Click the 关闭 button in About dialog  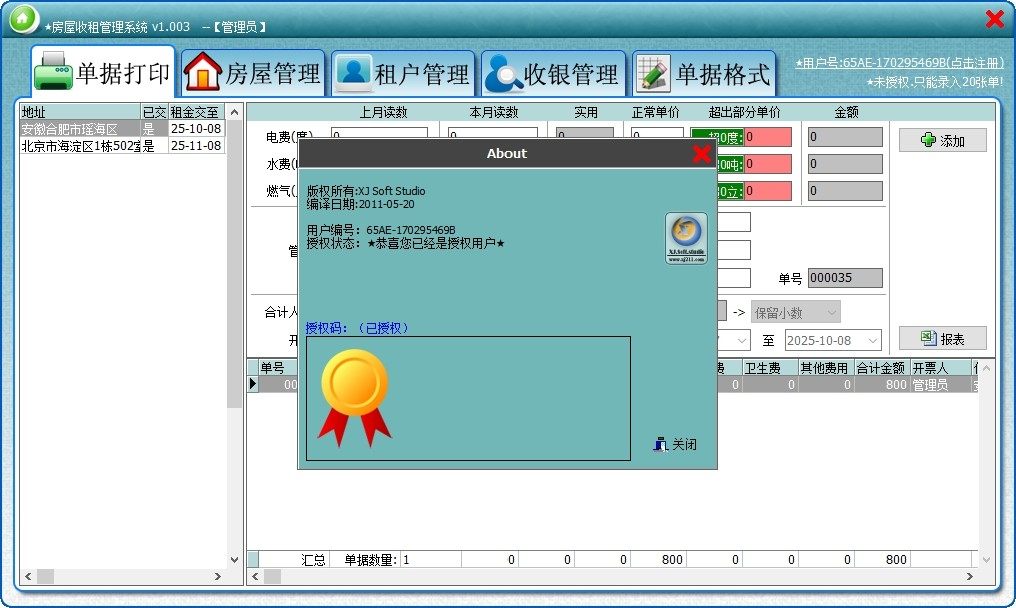pyautogui.click(x=676, y=444)
